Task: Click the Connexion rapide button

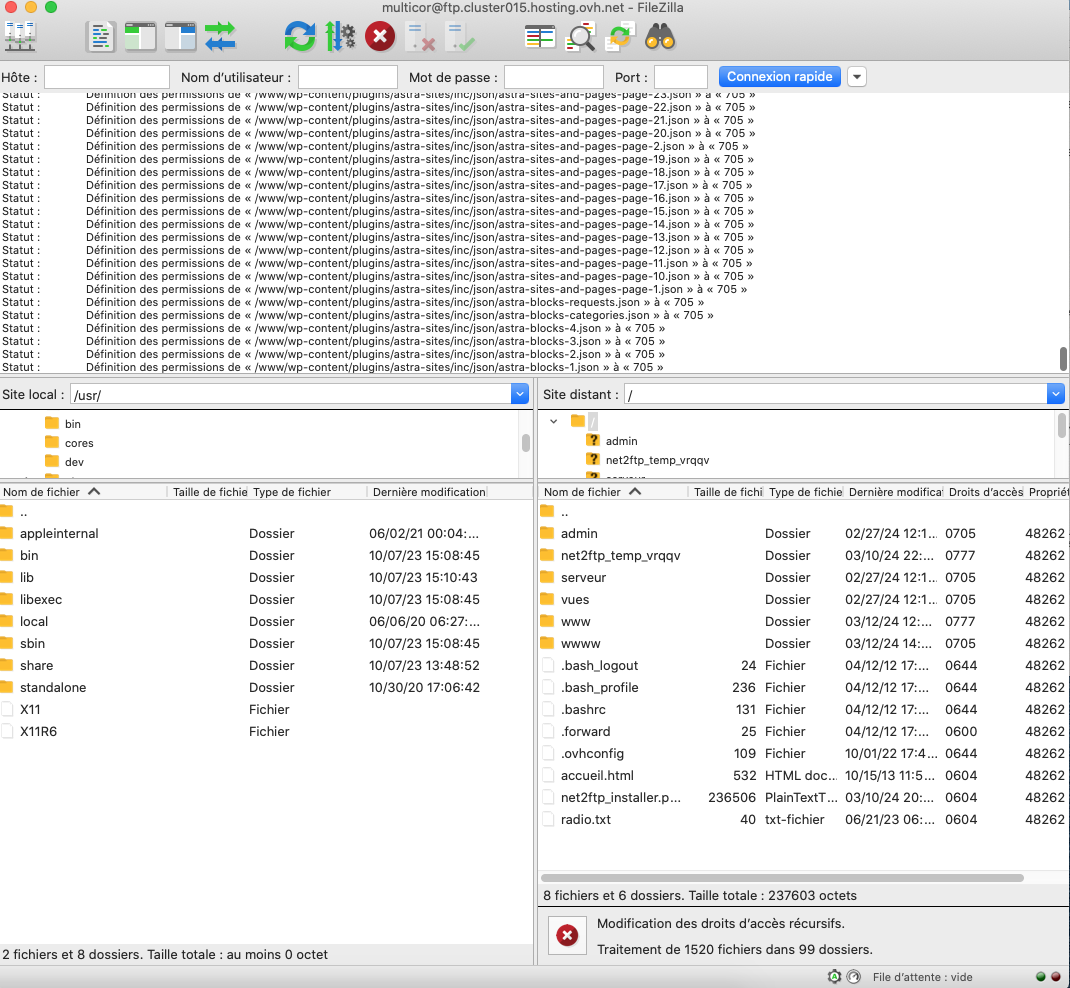Action: tap(779, 77)
